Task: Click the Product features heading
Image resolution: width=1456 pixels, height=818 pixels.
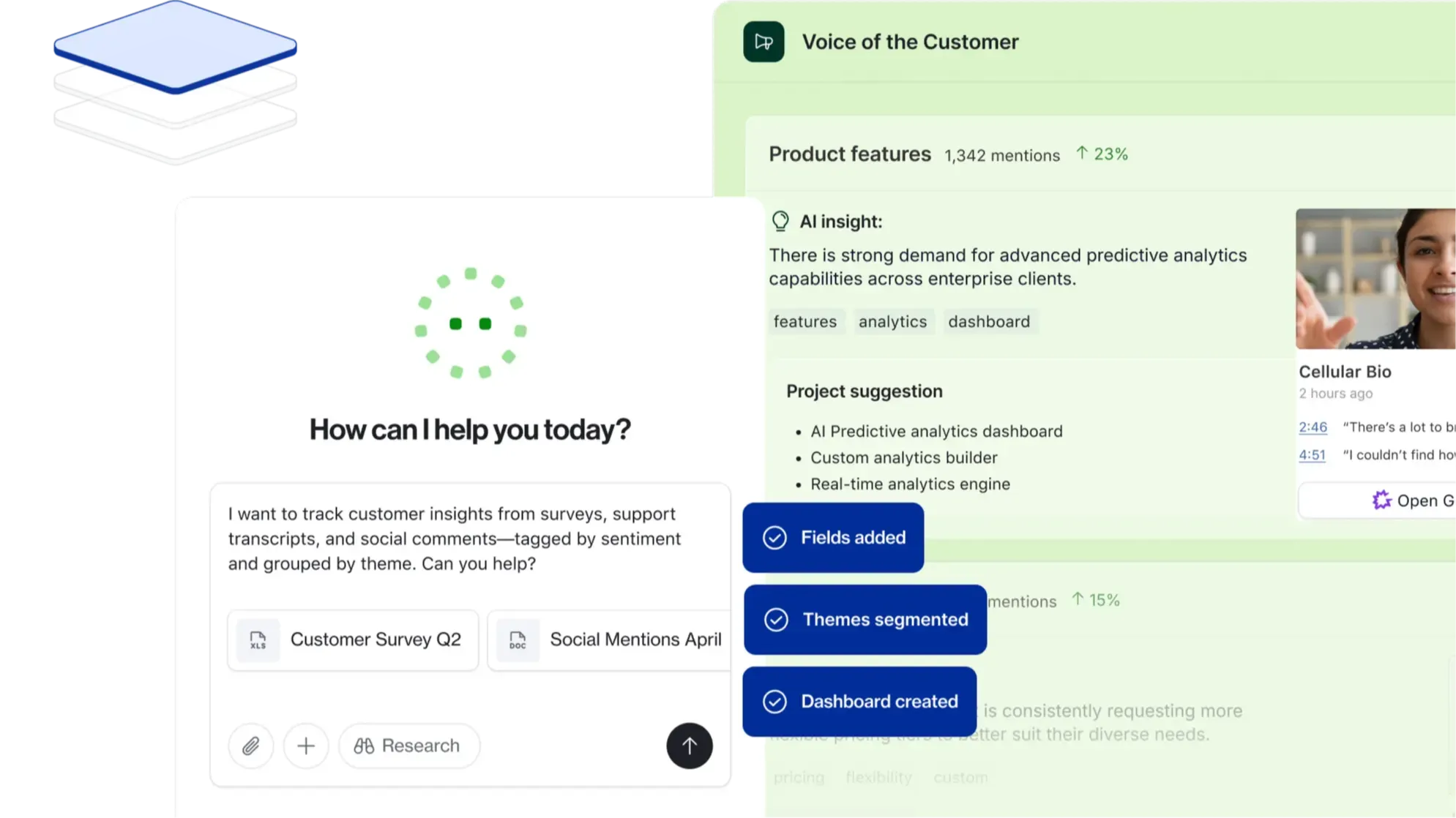Action: 849,154
